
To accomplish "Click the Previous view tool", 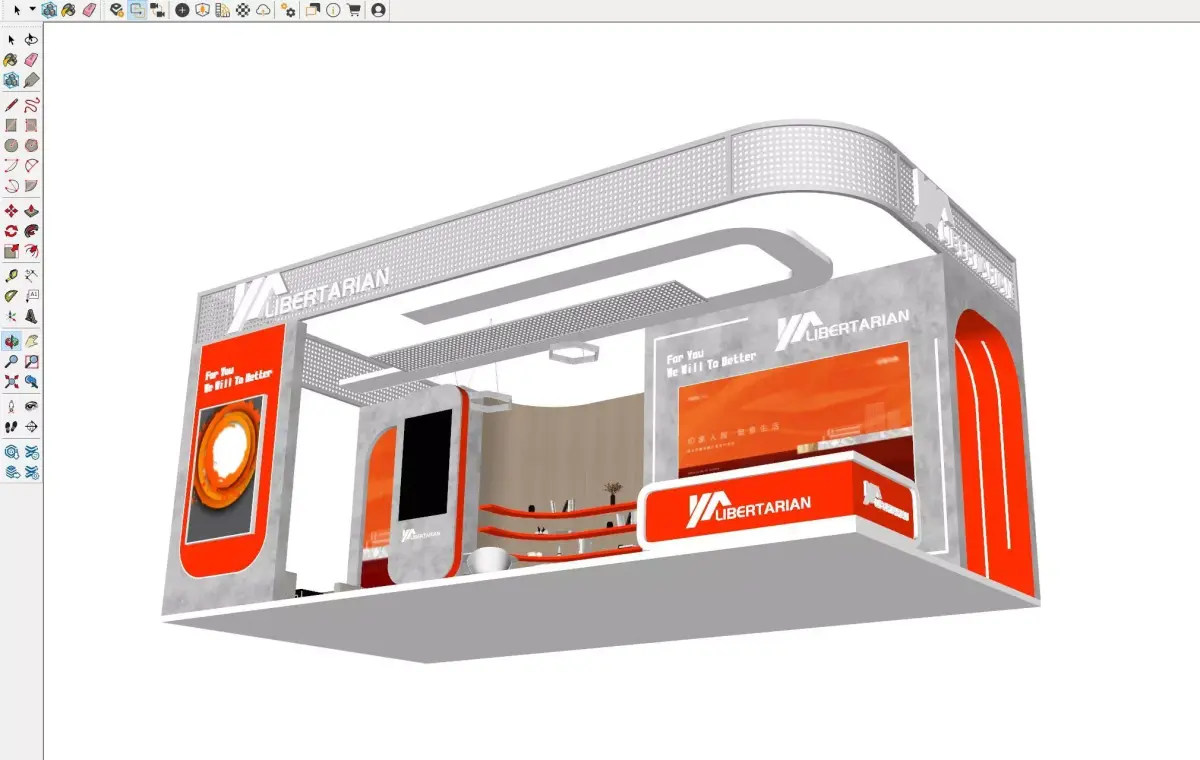I will (x=32, y=381).
